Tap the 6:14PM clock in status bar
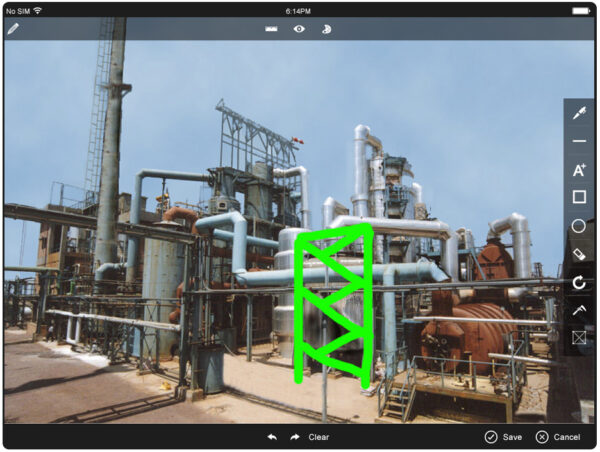 click(298, 11)
